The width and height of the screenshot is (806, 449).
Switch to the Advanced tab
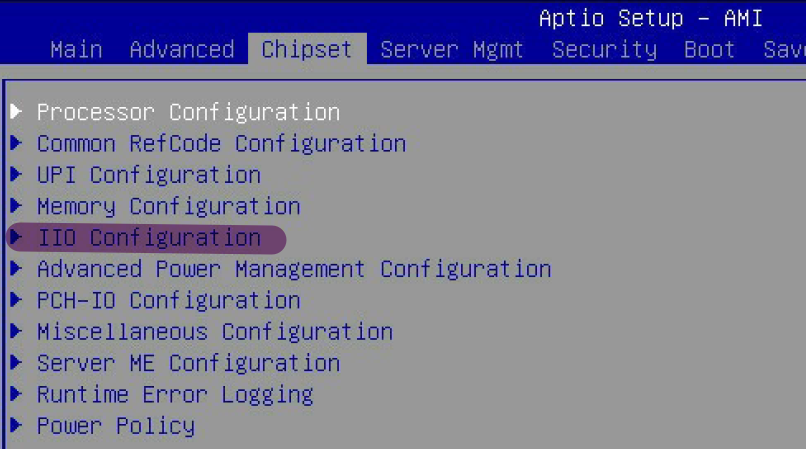(x=182, y=50)
